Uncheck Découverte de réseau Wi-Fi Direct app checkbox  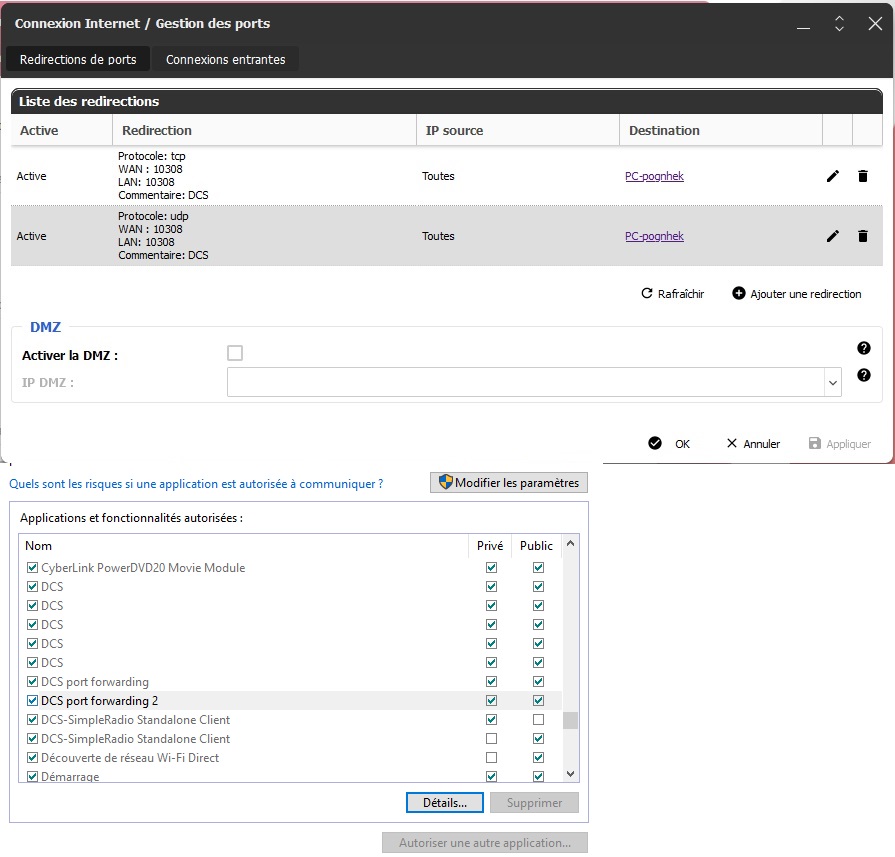(x=33, y=758)
